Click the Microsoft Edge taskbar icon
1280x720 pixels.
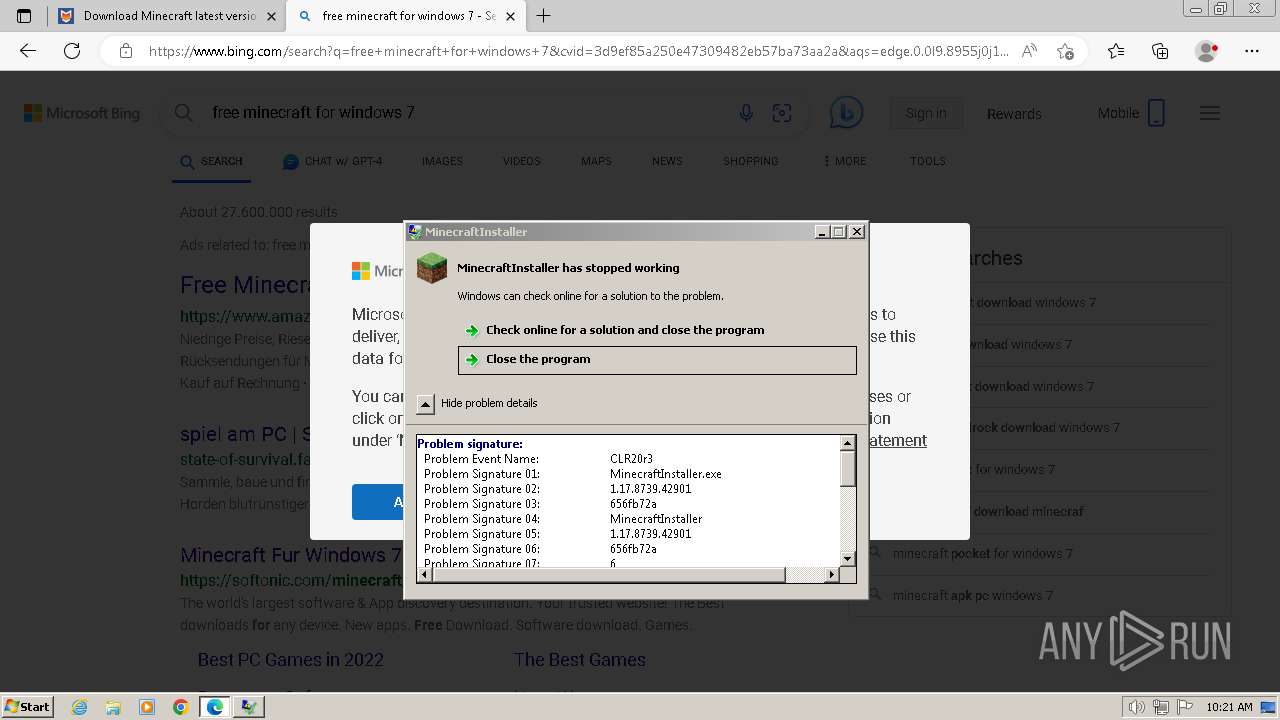[x=215, y=707]
